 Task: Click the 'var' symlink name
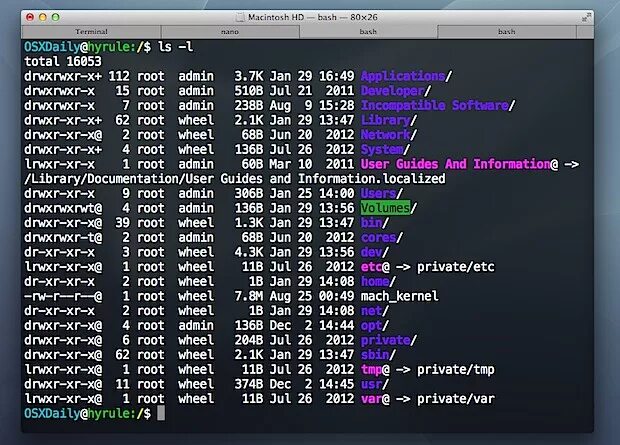pyautogui.click(x=371, y=398)
